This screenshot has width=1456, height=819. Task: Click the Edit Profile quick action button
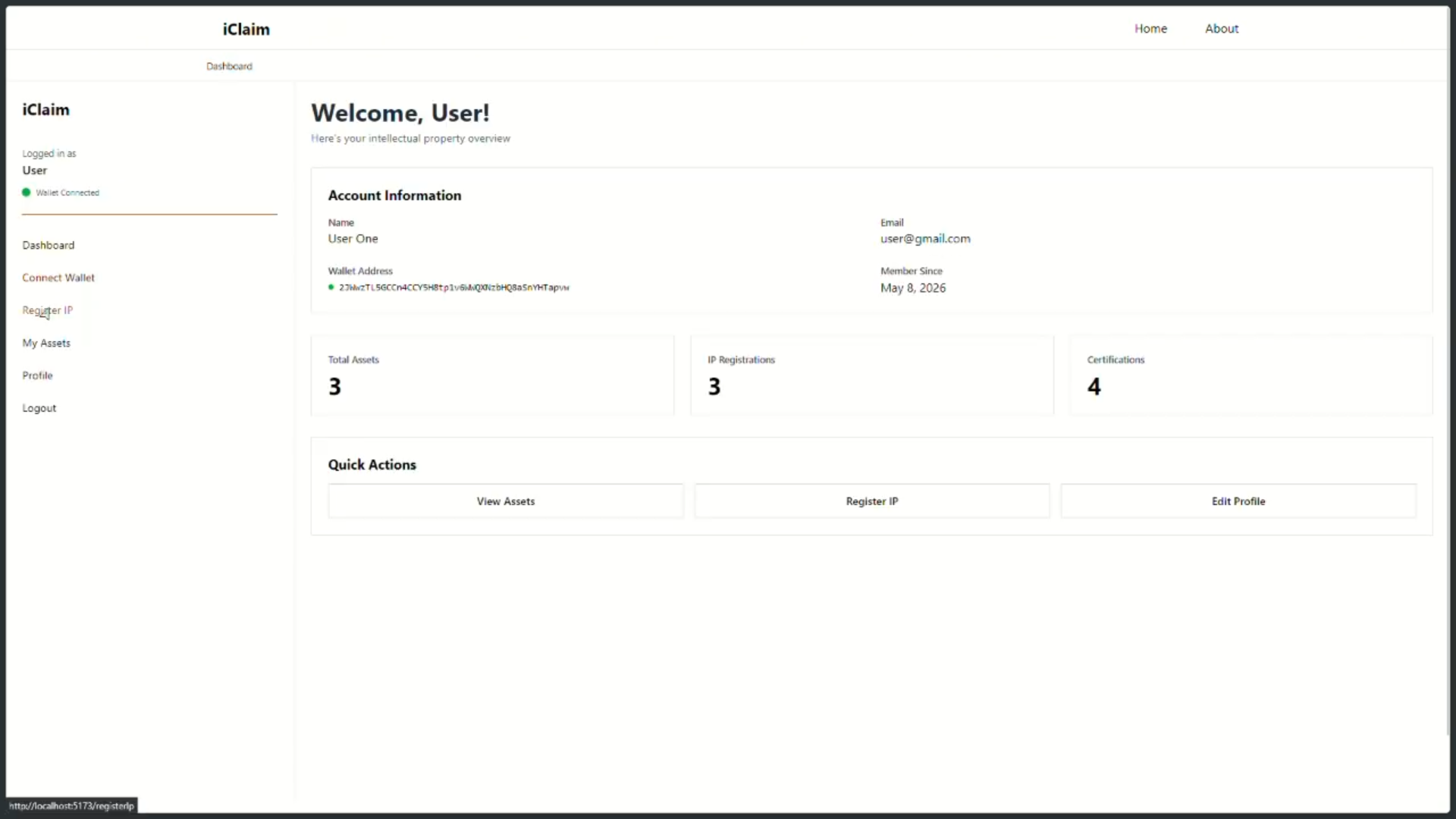[1238, 501]
